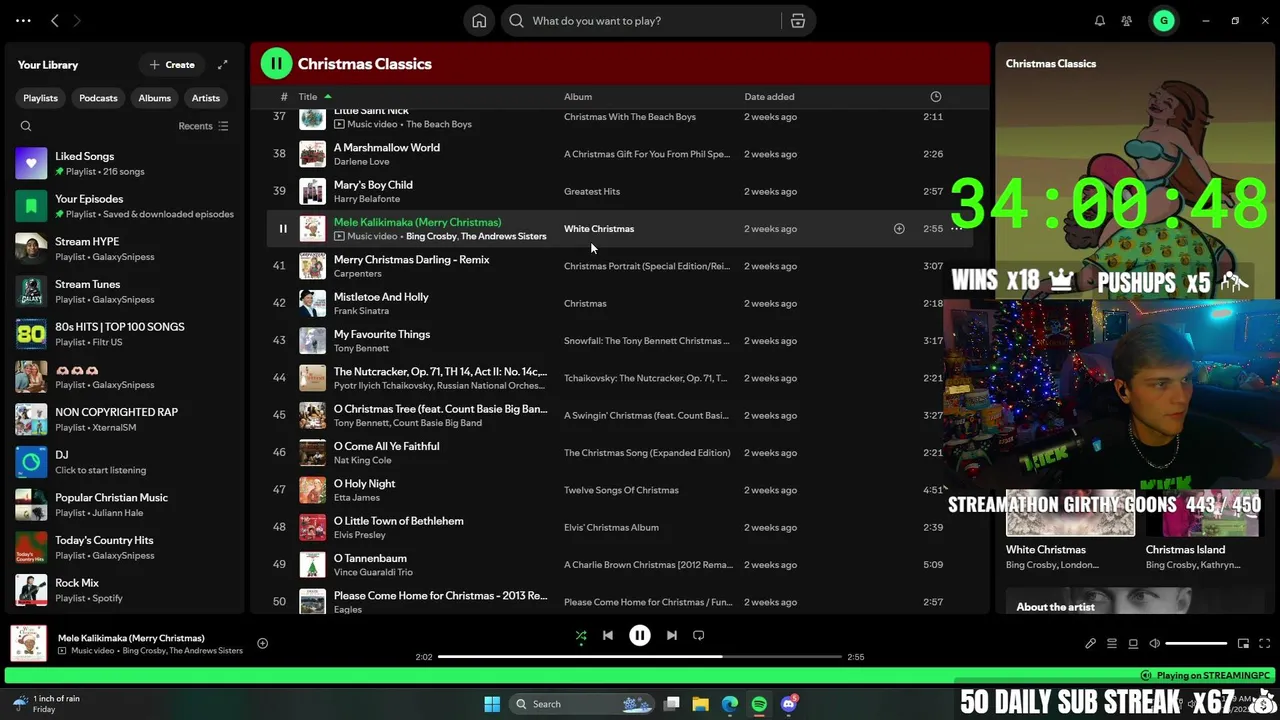Toggle shuffle in the player bar

pyautogui.click(x=581, y=635)
